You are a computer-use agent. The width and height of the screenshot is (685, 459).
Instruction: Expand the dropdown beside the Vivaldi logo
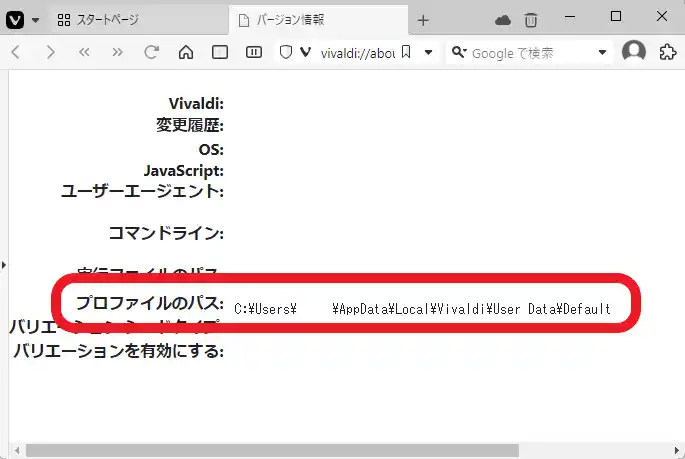[36, 20]
